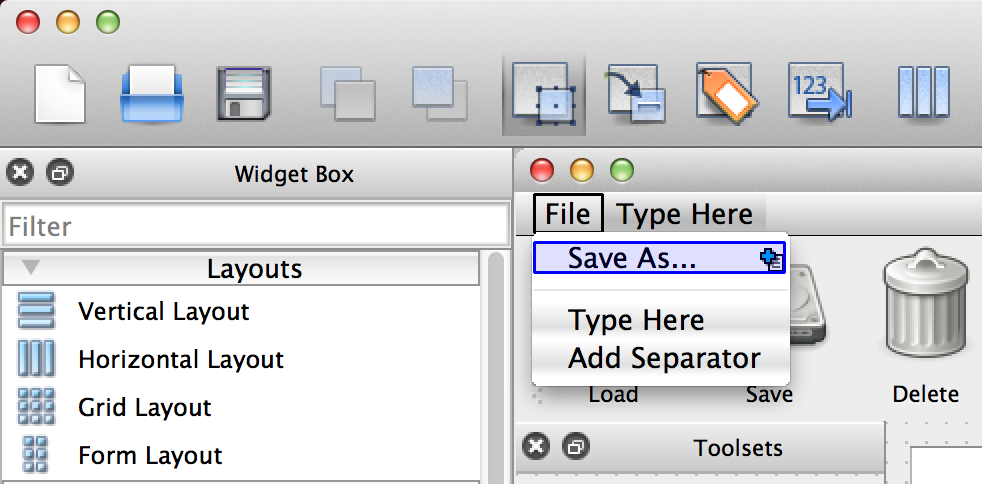Toggle floating for the Widget Box panel
Viewport: 982px width, 484px height.
click(59, 173)
